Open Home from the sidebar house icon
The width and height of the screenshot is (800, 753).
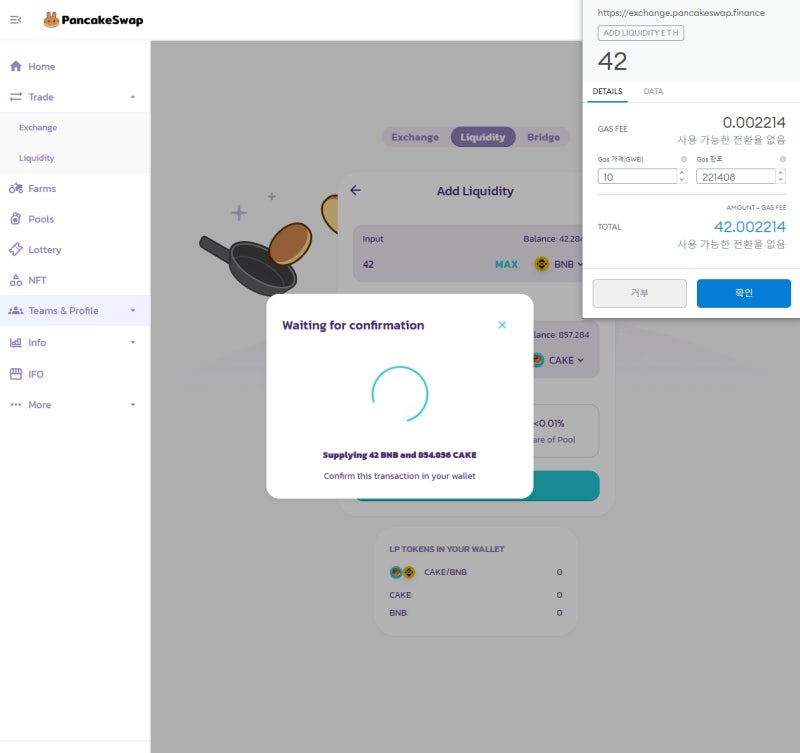(16, 66)
